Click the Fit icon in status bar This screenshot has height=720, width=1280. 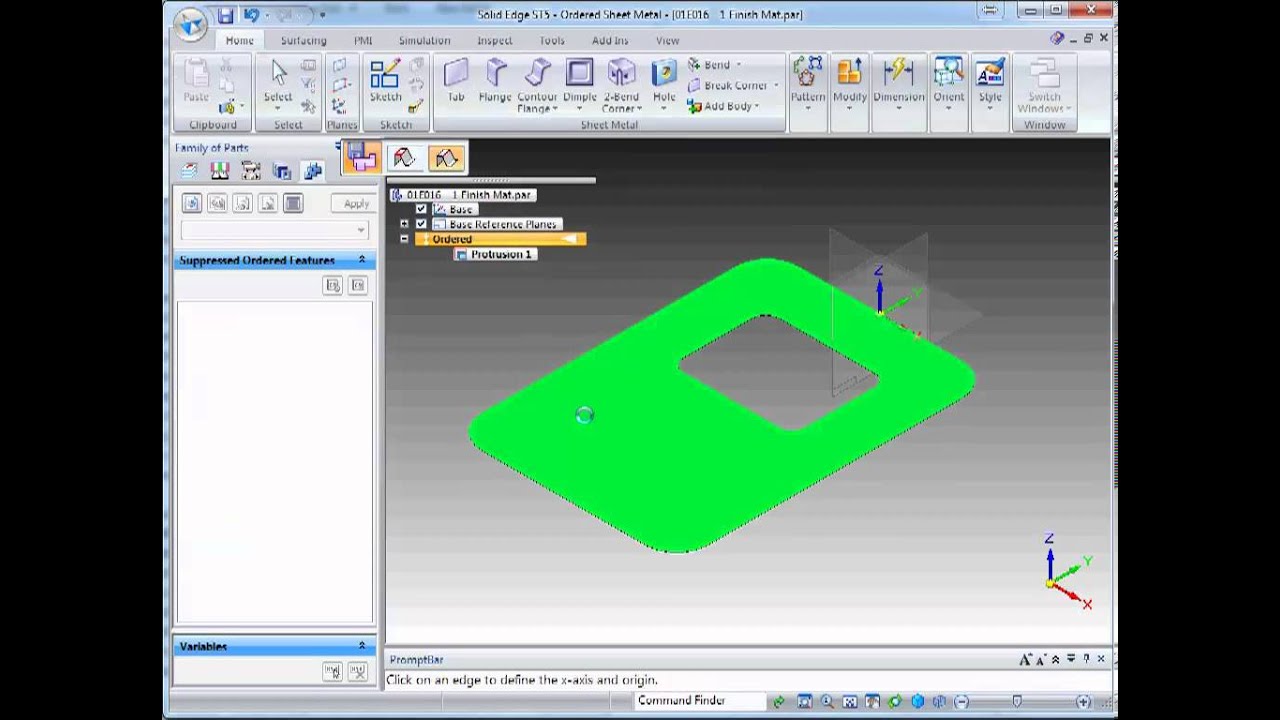coord(850,701)
